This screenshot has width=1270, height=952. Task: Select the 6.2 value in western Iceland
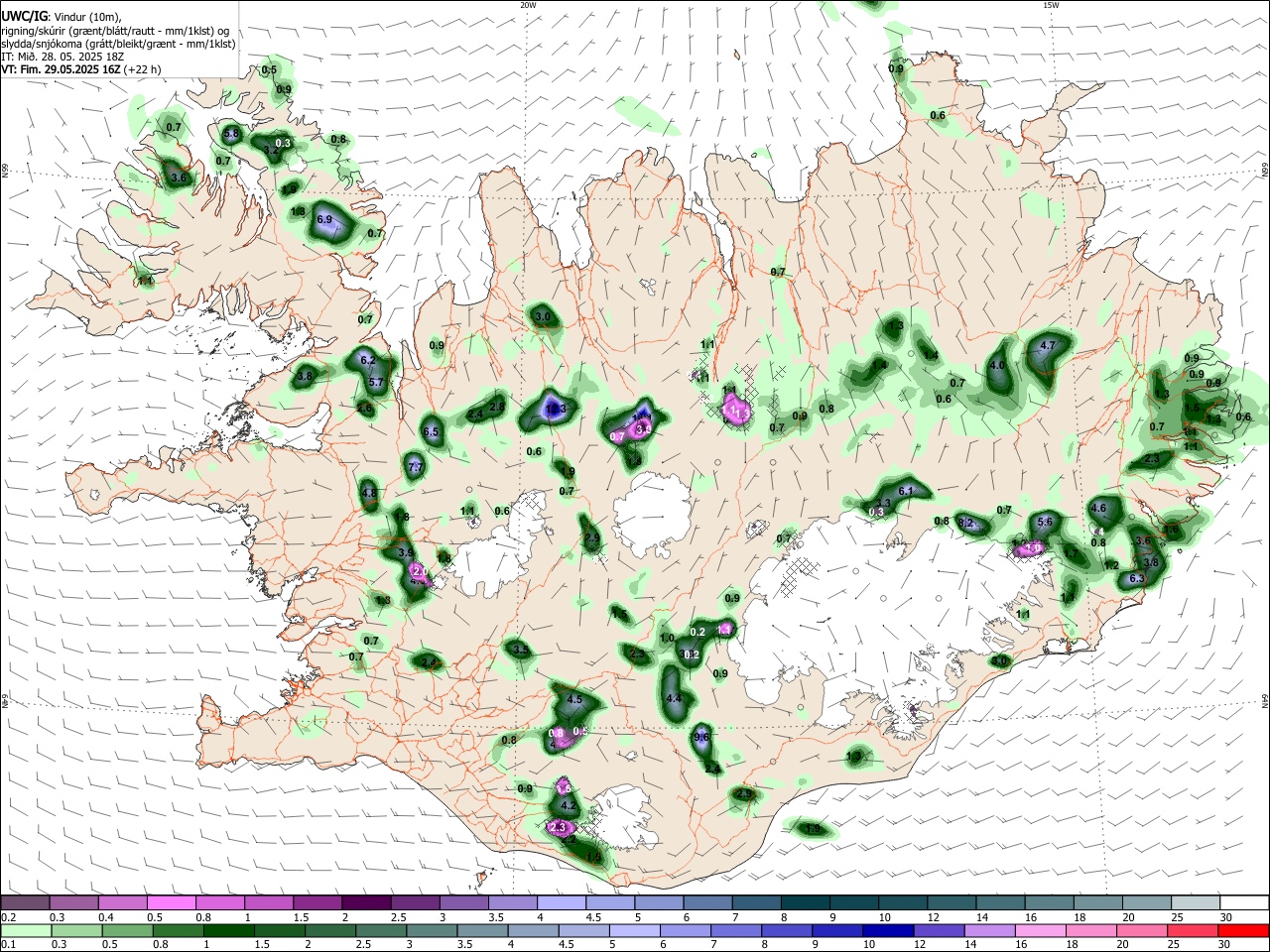368,360
